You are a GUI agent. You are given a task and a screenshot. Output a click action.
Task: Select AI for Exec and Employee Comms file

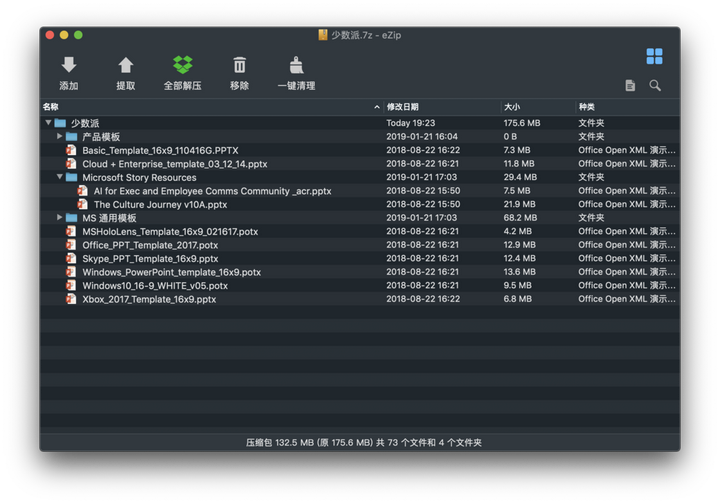click(360, 190)
